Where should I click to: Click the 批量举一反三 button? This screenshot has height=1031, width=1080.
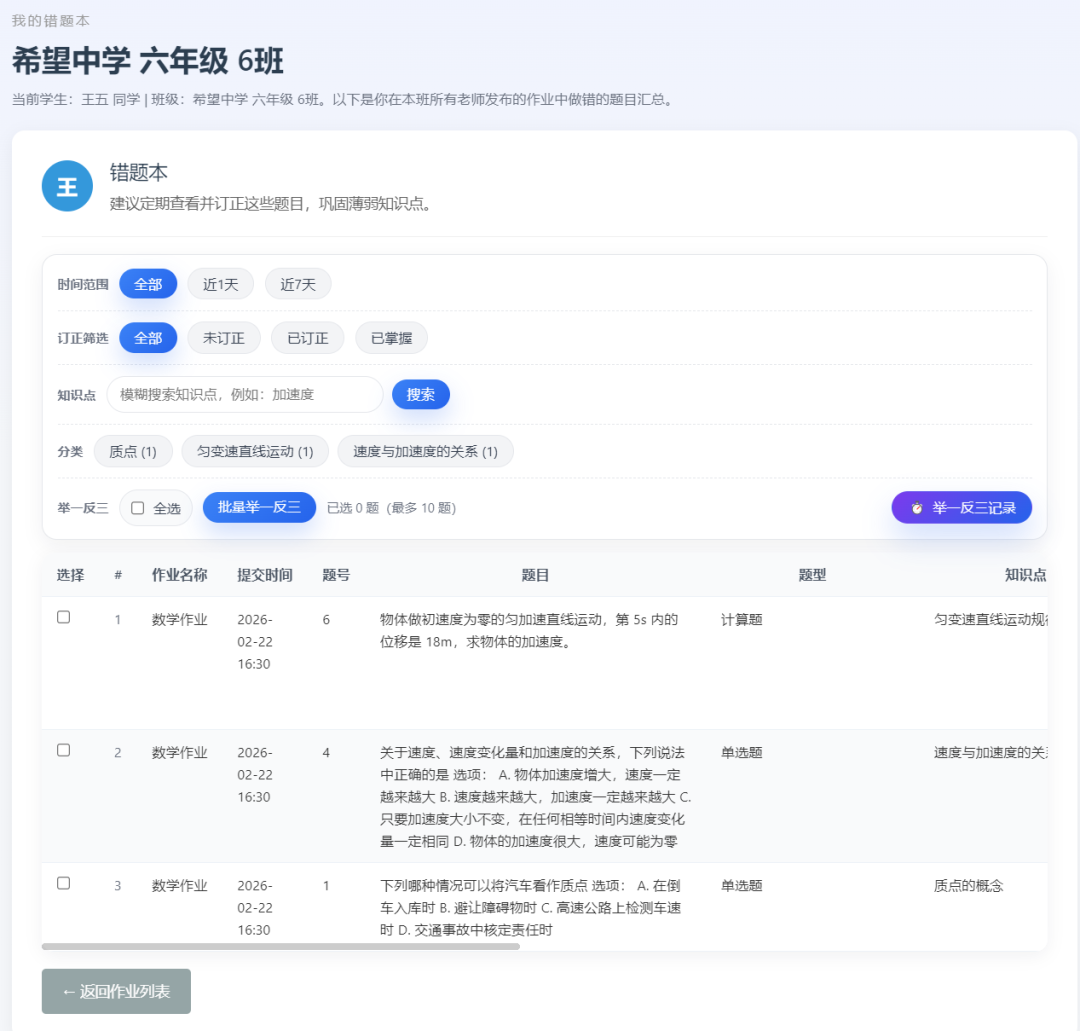coord(259,507)
